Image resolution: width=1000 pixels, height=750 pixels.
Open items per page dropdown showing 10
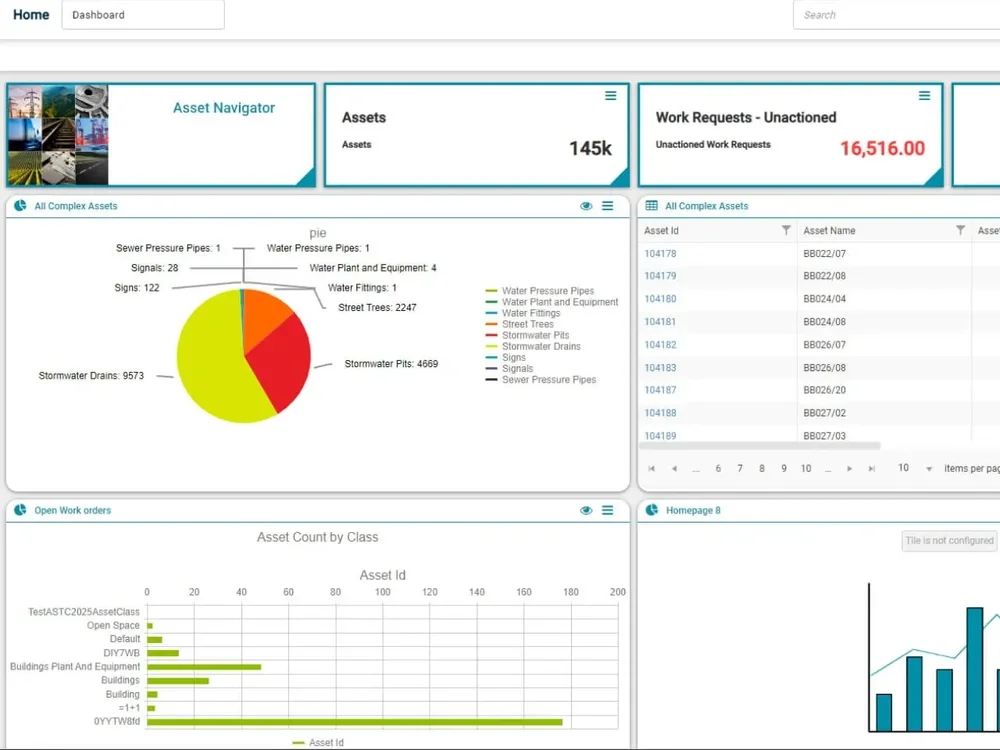[x=915, y=468]
